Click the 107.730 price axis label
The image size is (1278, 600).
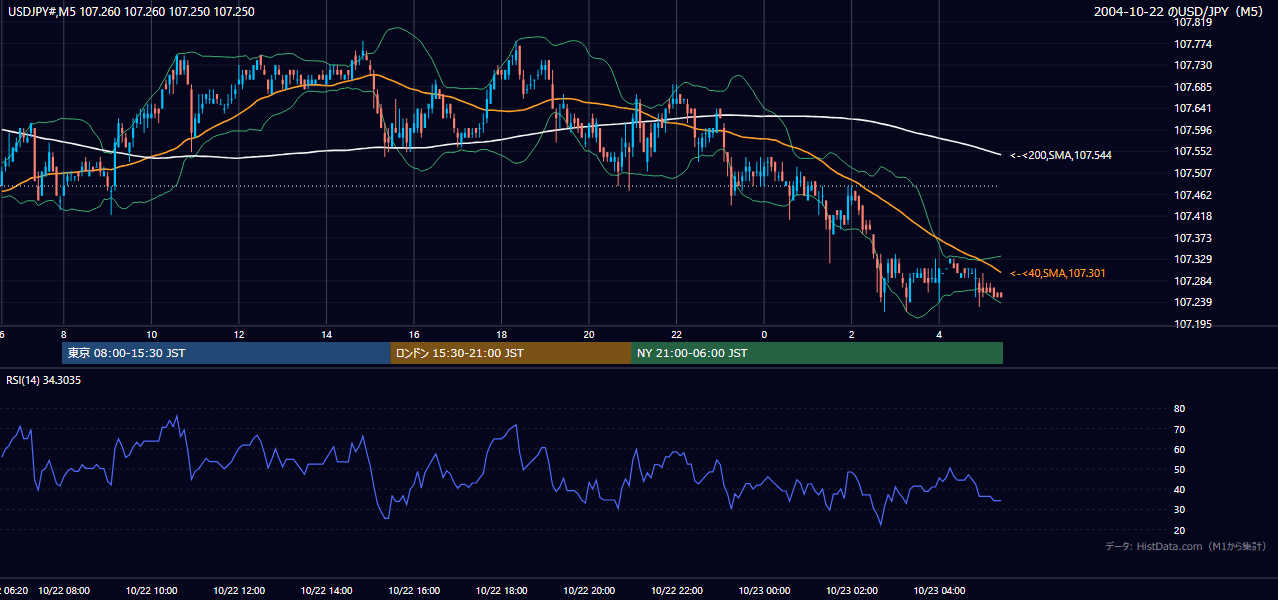point(1193,66)
